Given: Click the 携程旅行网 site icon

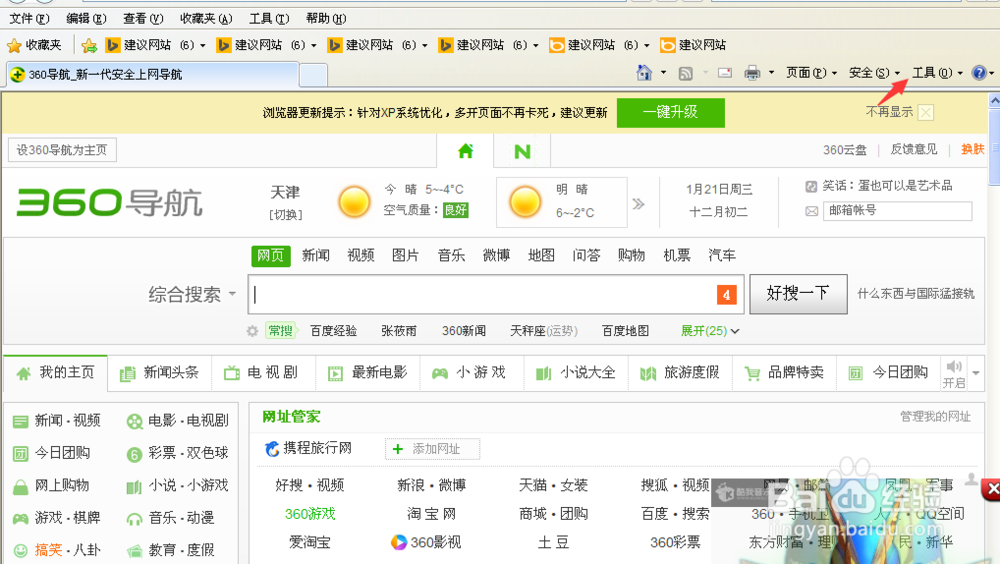Looking at the screenshot, I should (x=272, y=449).
